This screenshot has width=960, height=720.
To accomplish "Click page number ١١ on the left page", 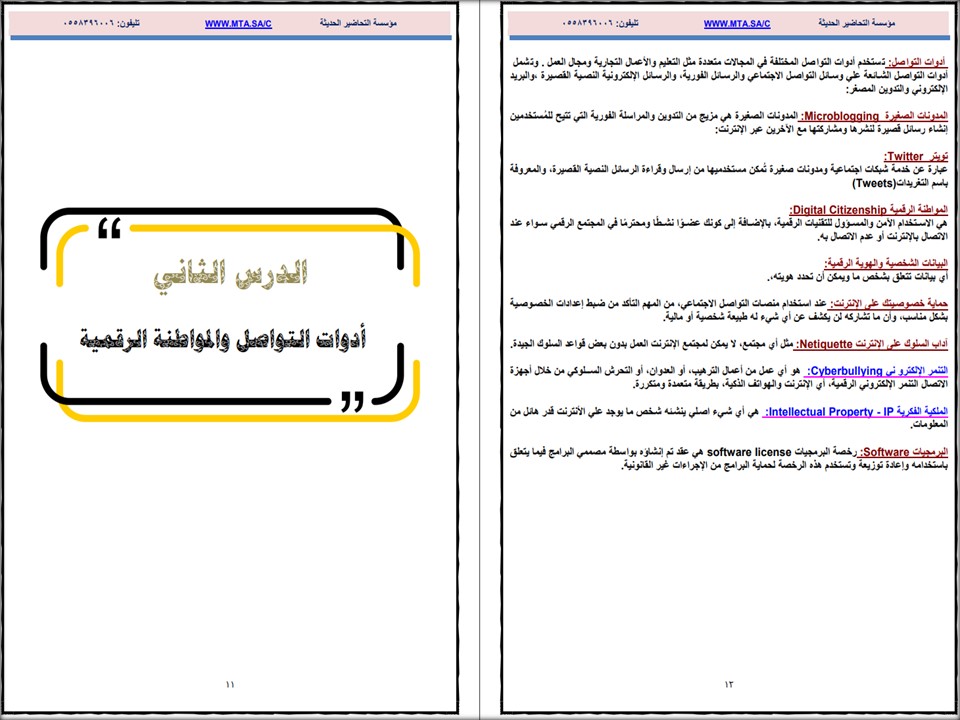I will tap(230, 684).
